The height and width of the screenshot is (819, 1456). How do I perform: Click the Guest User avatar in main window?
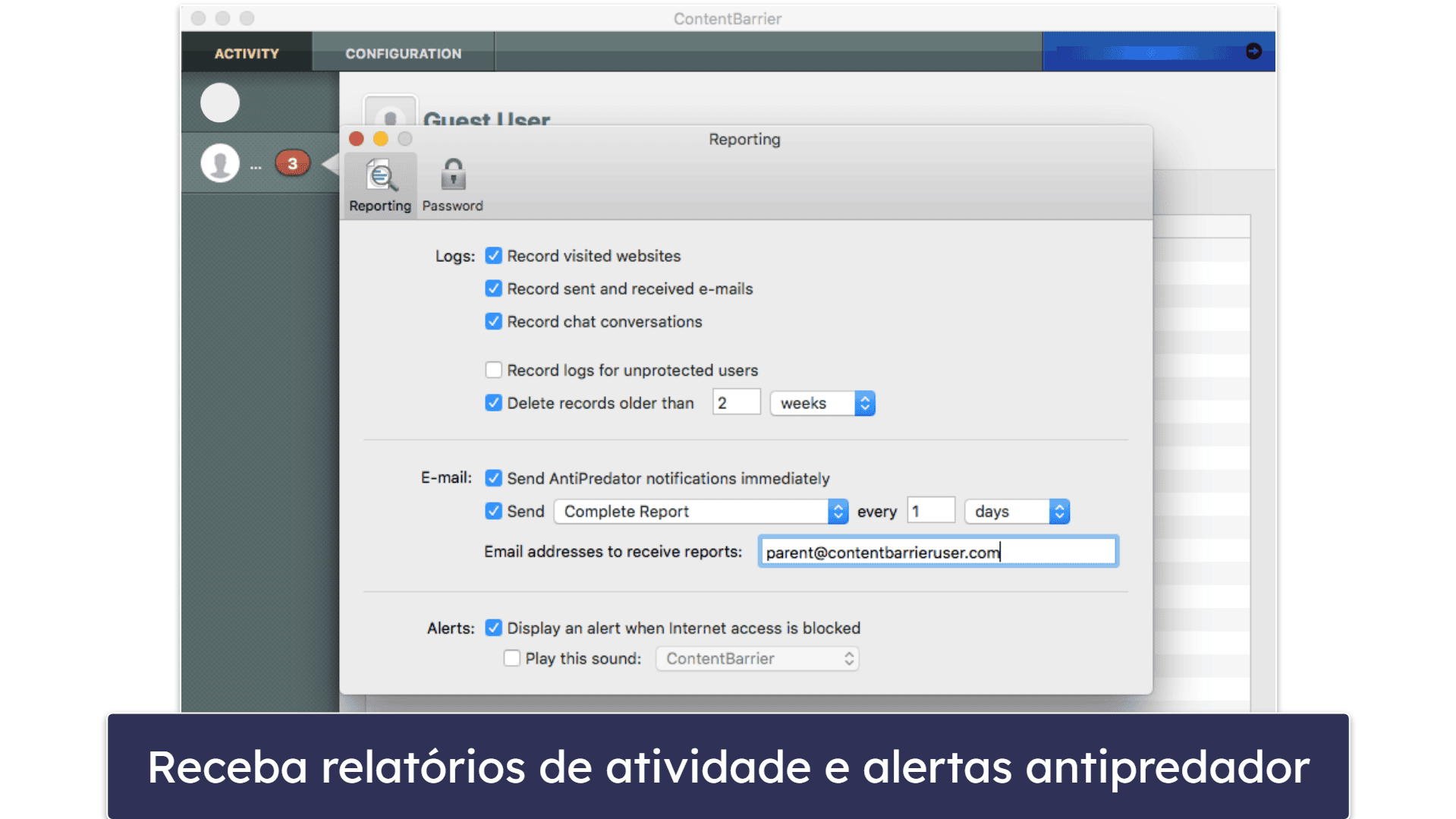(x=390, y=112)
